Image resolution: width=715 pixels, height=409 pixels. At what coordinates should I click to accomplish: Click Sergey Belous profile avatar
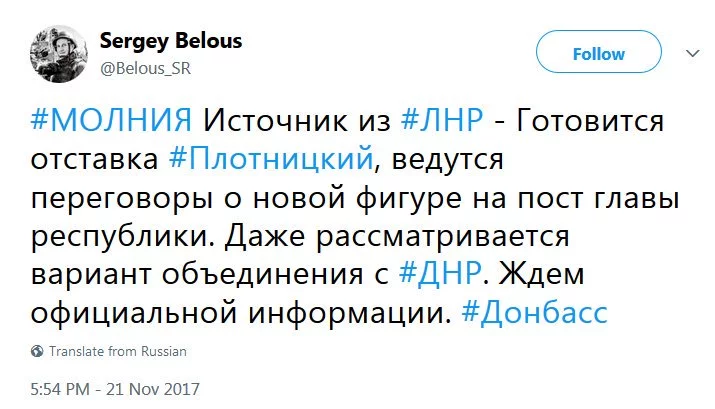[56, 54]
